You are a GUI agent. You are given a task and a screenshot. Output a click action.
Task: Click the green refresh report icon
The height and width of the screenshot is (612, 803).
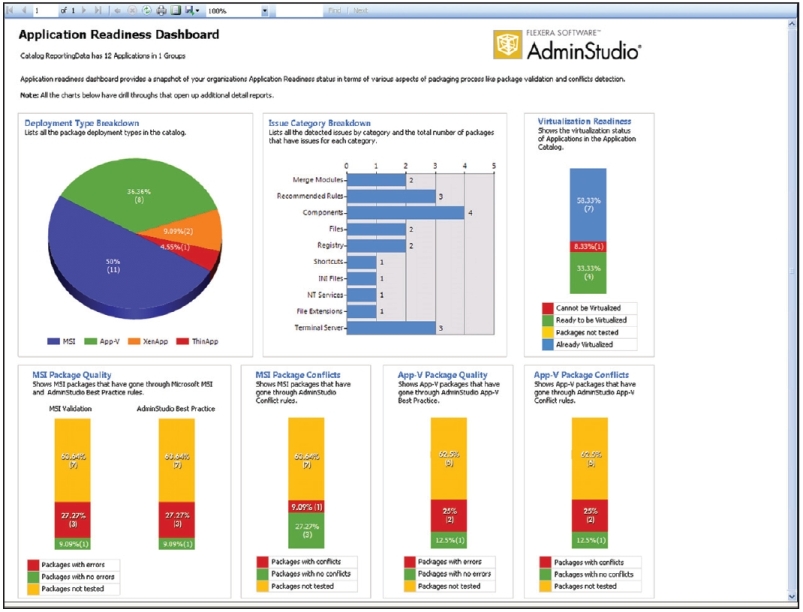click(148, 10)
